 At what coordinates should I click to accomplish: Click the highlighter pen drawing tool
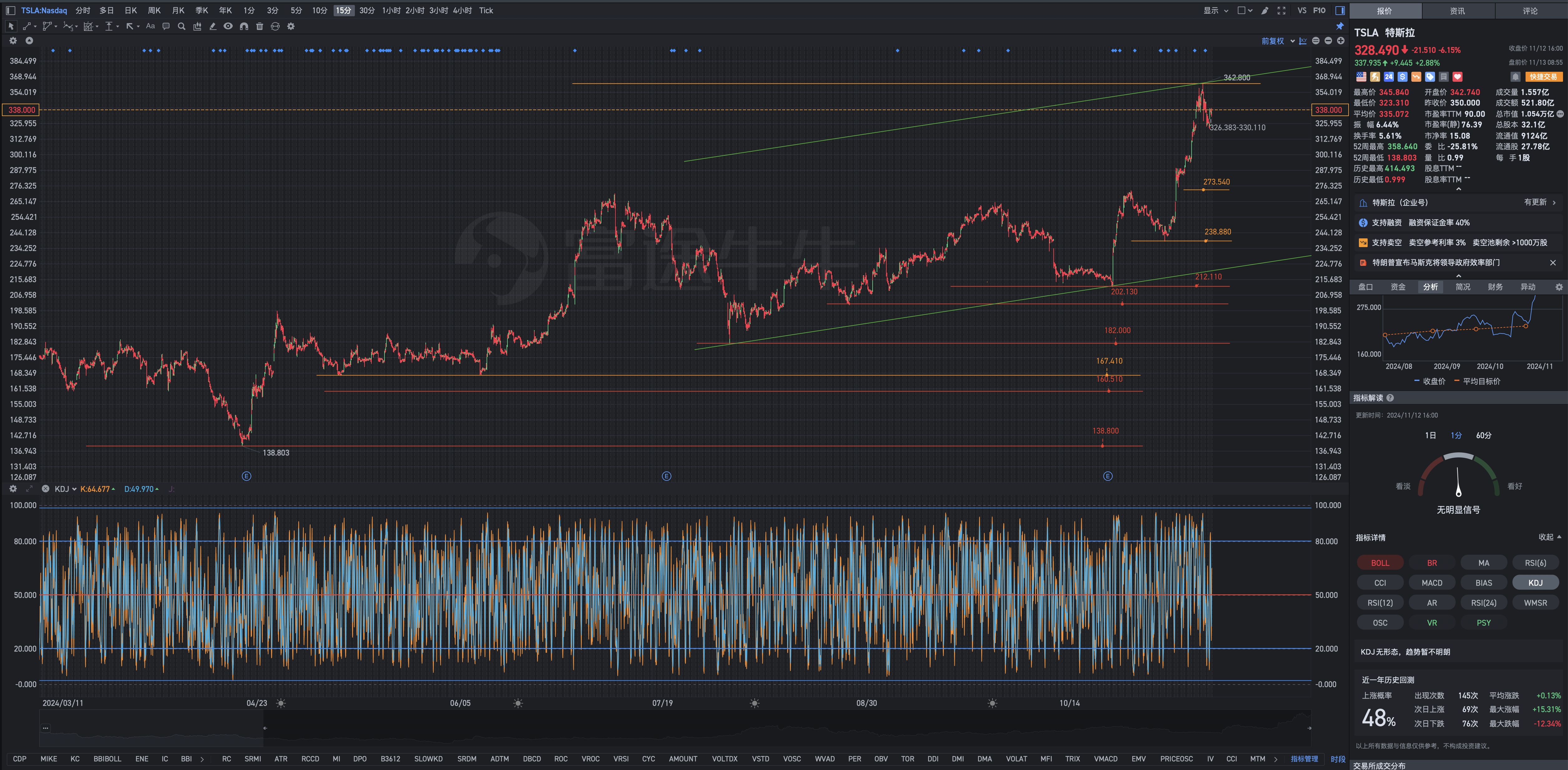coord(213,26)
